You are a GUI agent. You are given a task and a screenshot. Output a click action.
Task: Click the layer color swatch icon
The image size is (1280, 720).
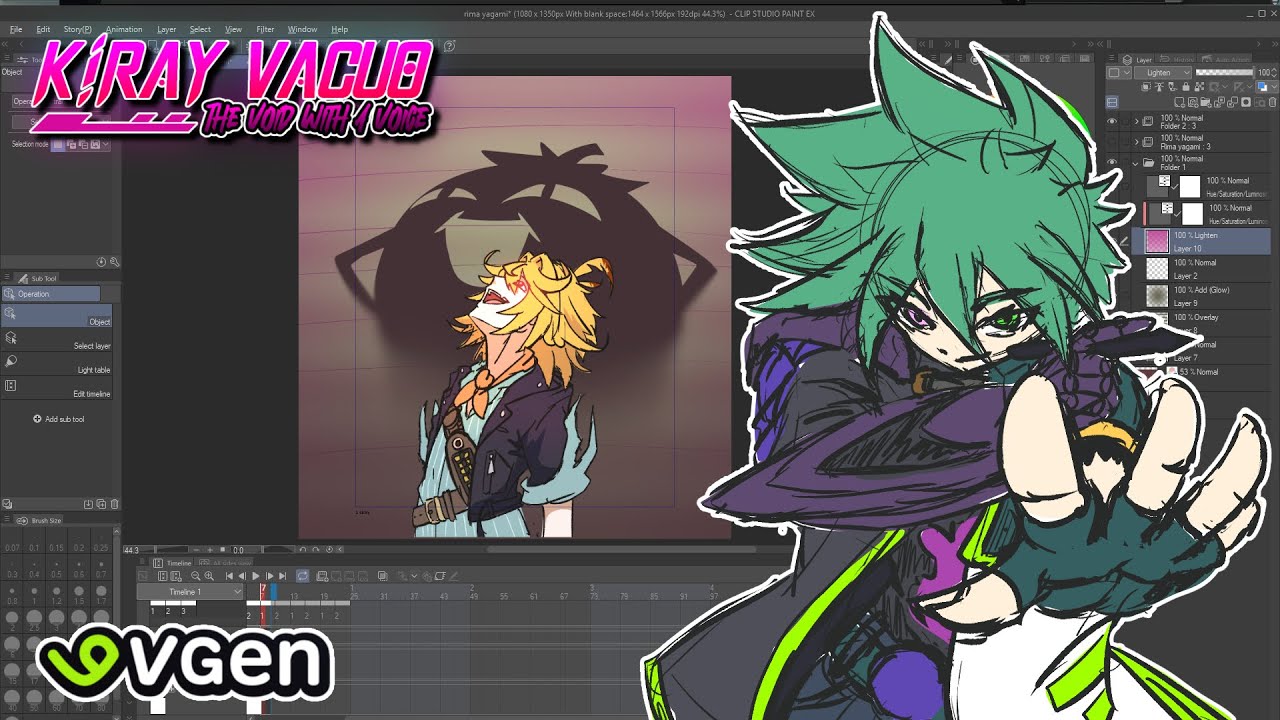(x=1262, y=87)
